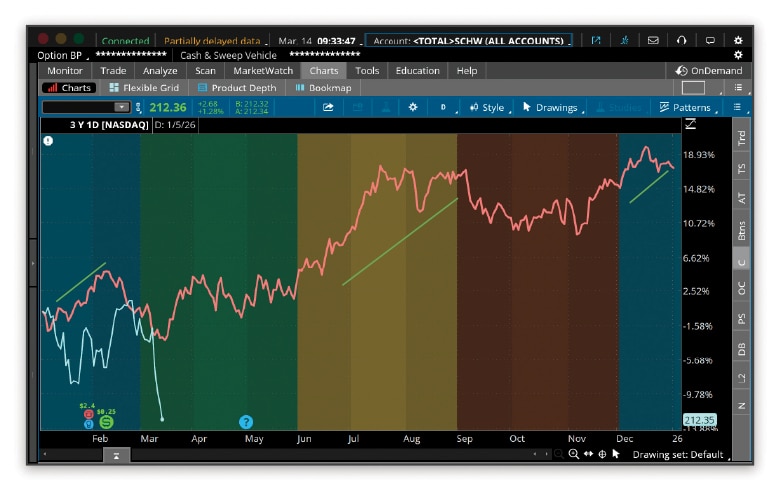Toggle the Trd sidebar button

pos(742,138)
